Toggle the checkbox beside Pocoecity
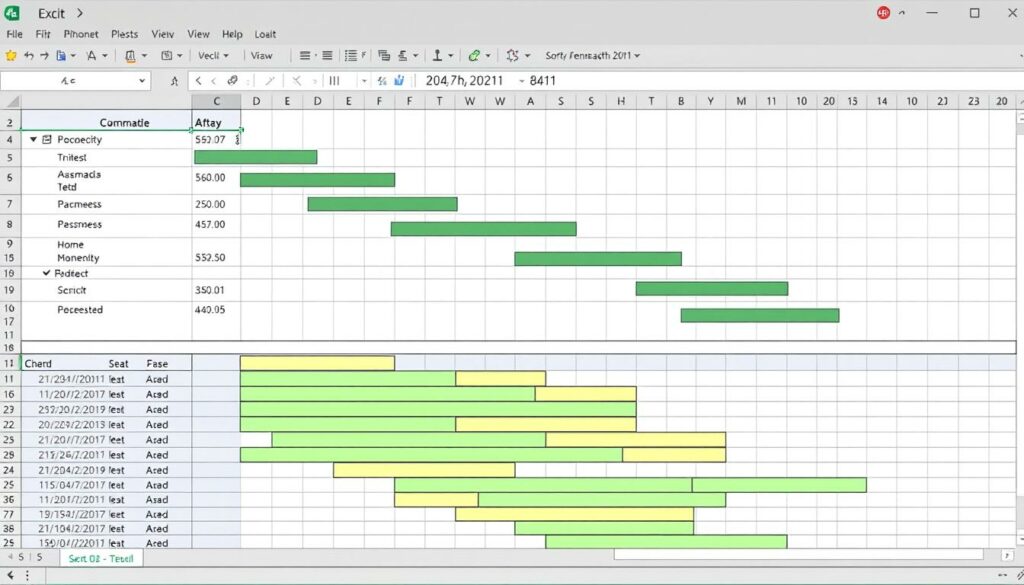 (x=46, y=139)
